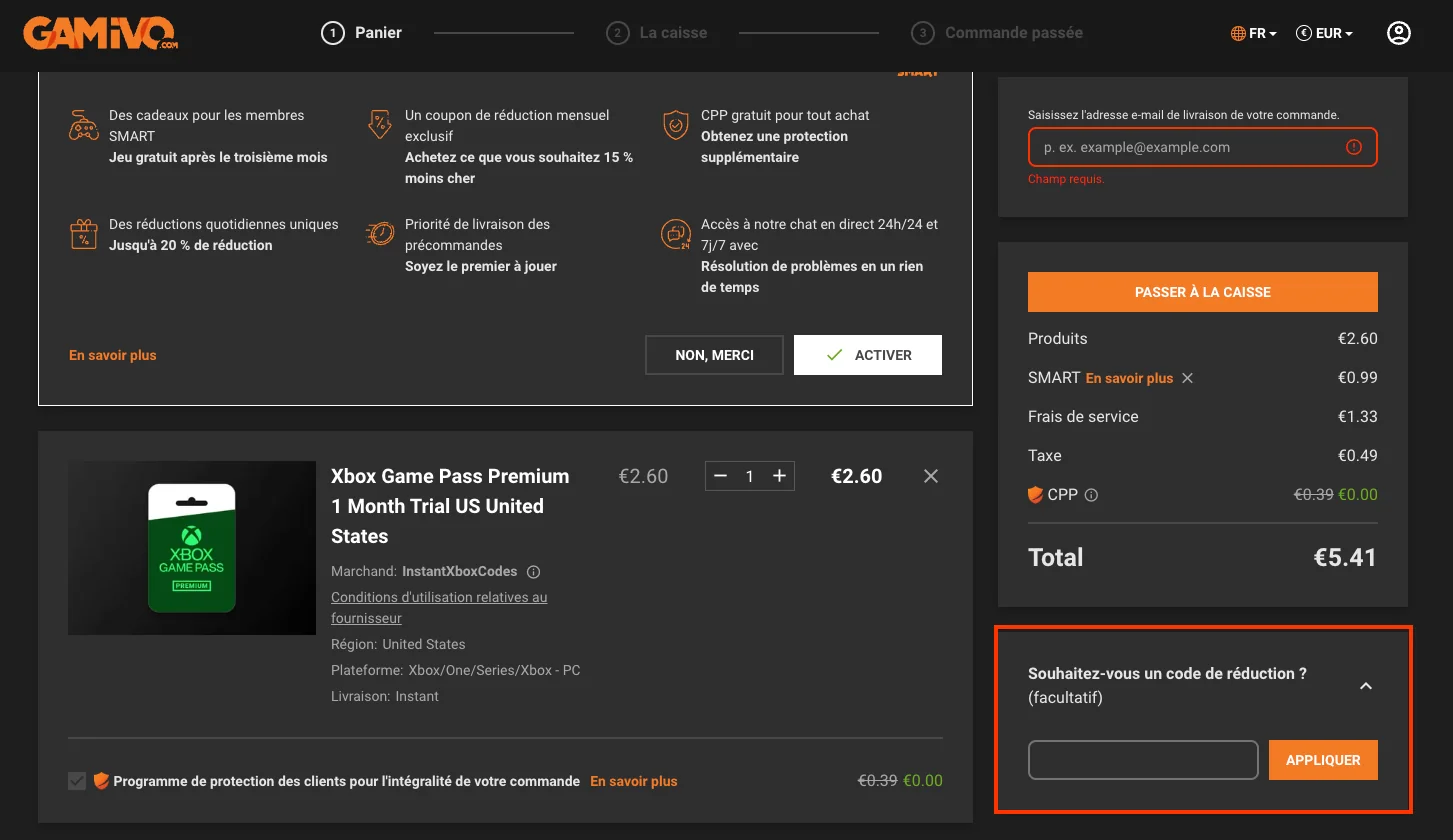Toggle customer protection program checkbox
Viewport: 1453px width, 840px height.
[x=77, y=781]
